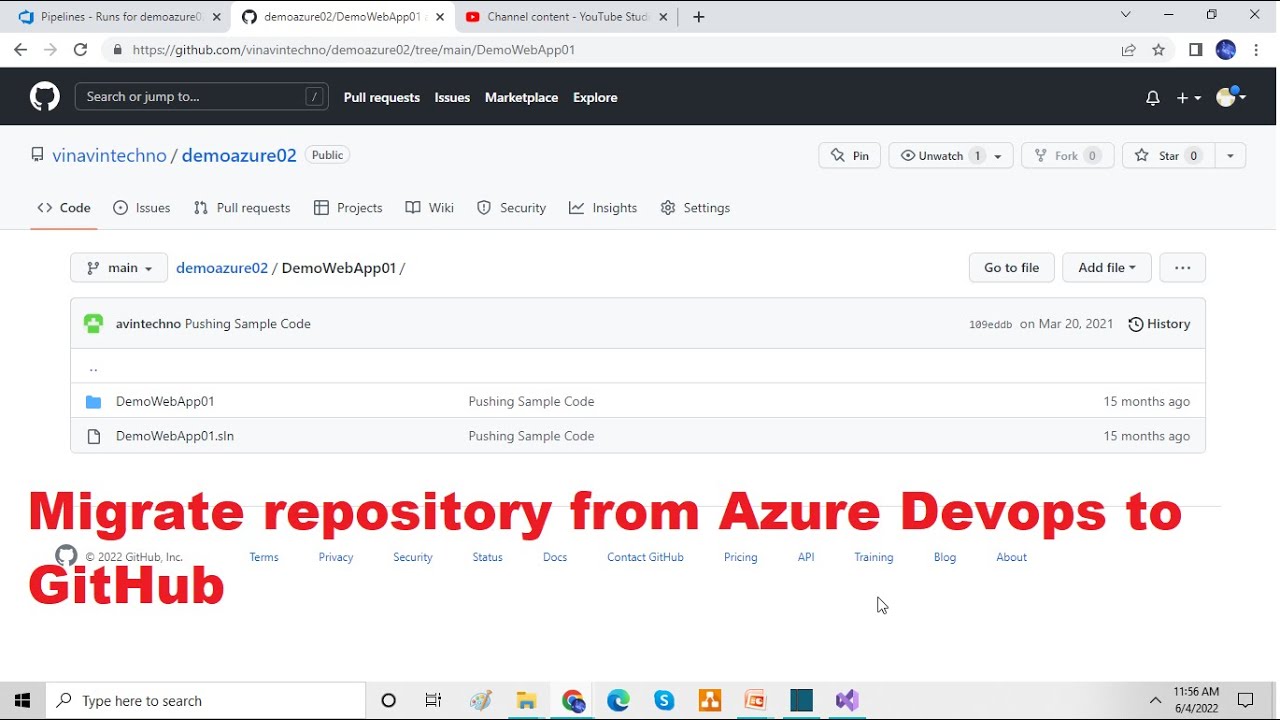The height and width of the screenshot is (720, 1280).
Task: Select the repository Issues tab
Action: 142,208
